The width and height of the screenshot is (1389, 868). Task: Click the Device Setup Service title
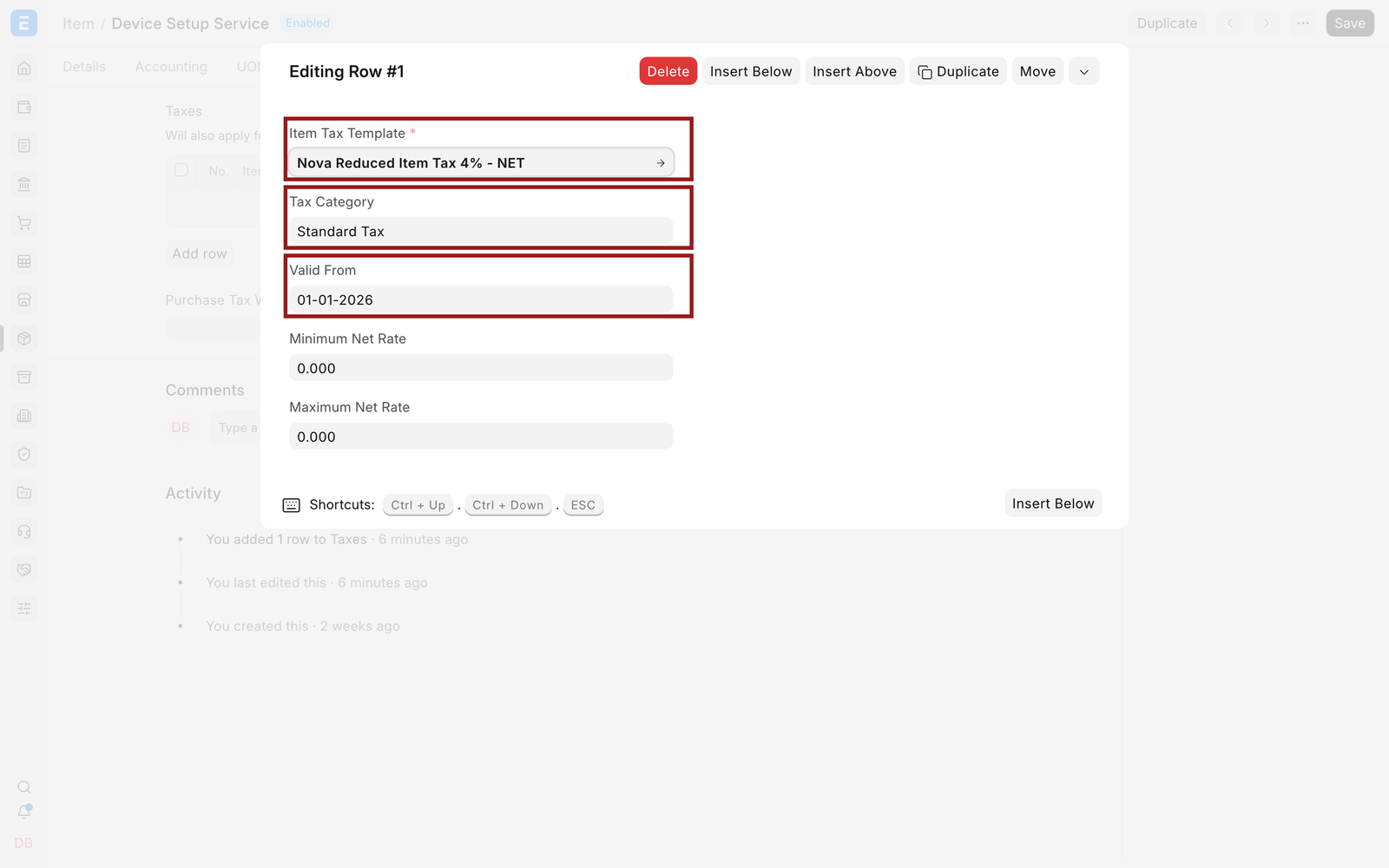(x=190, y=23)
